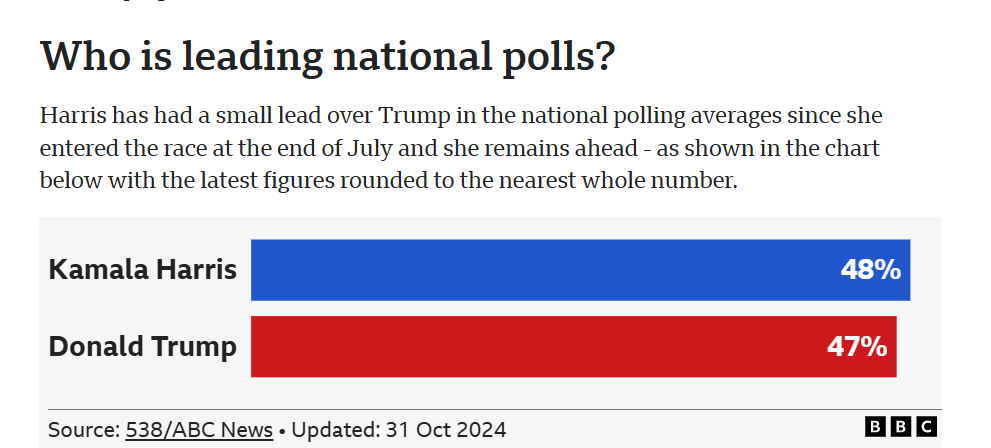
Task: Click the BBC logo
Action: click(x=901, y=427)
